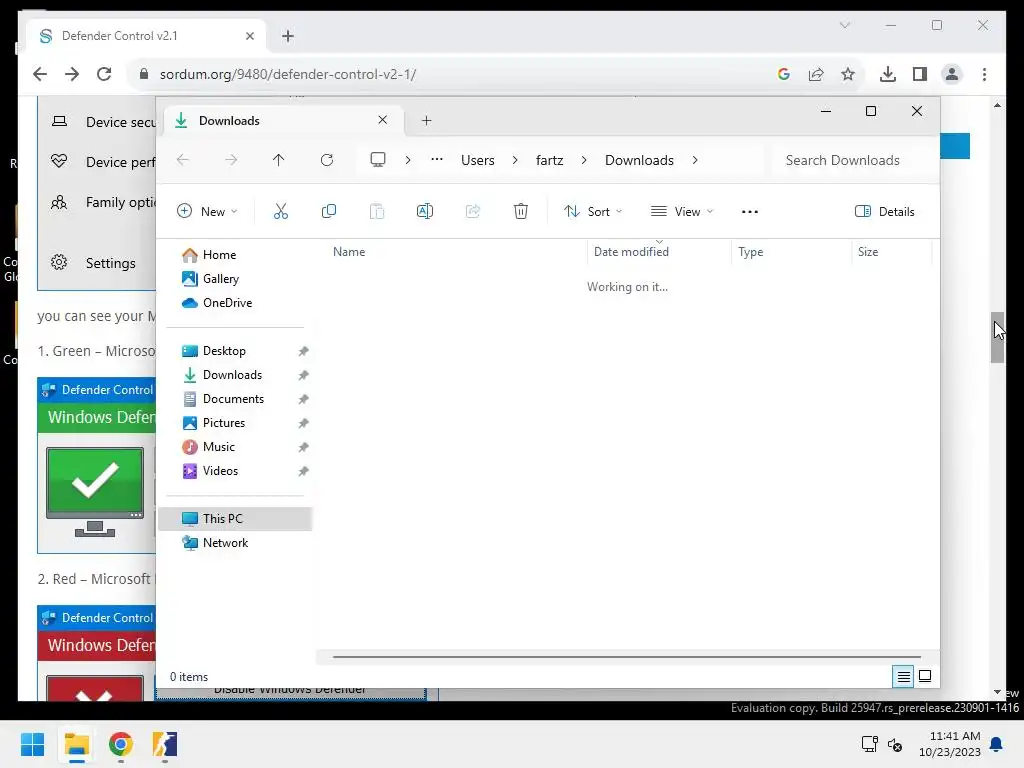Click the Paste clipboard icon in Explorer toolbar

pyautogui.click(x=377, y=211)
